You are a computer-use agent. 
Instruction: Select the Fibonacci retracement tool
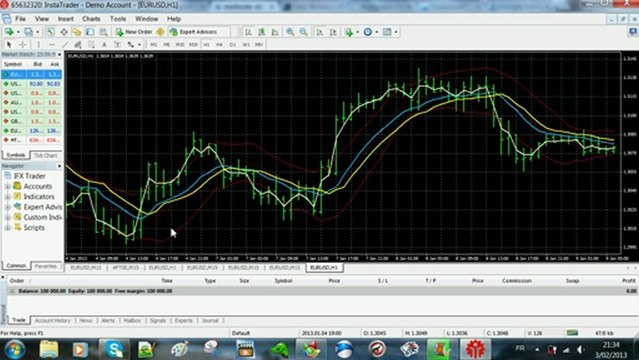coord(91,44)
